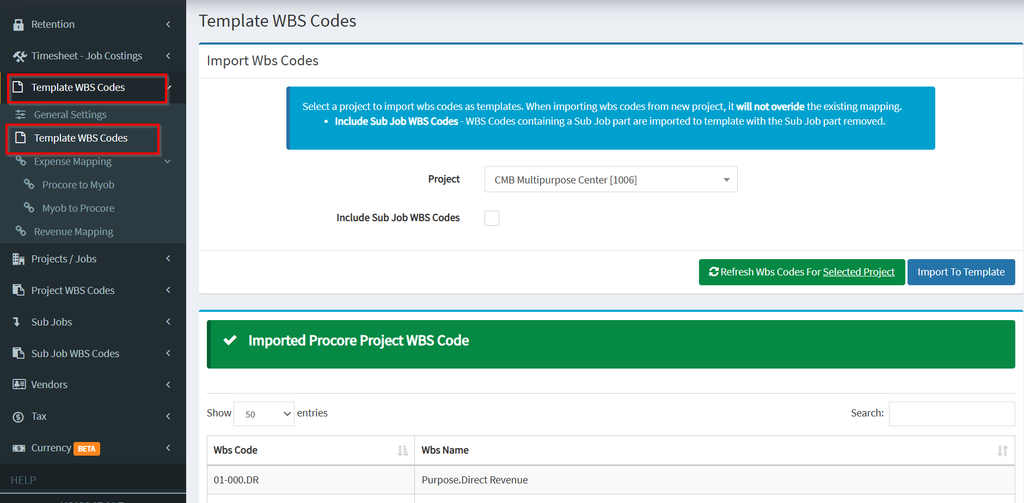Click the Import To Template button
This screenshot has width=1024, height=503.
(x=961, y=272)
